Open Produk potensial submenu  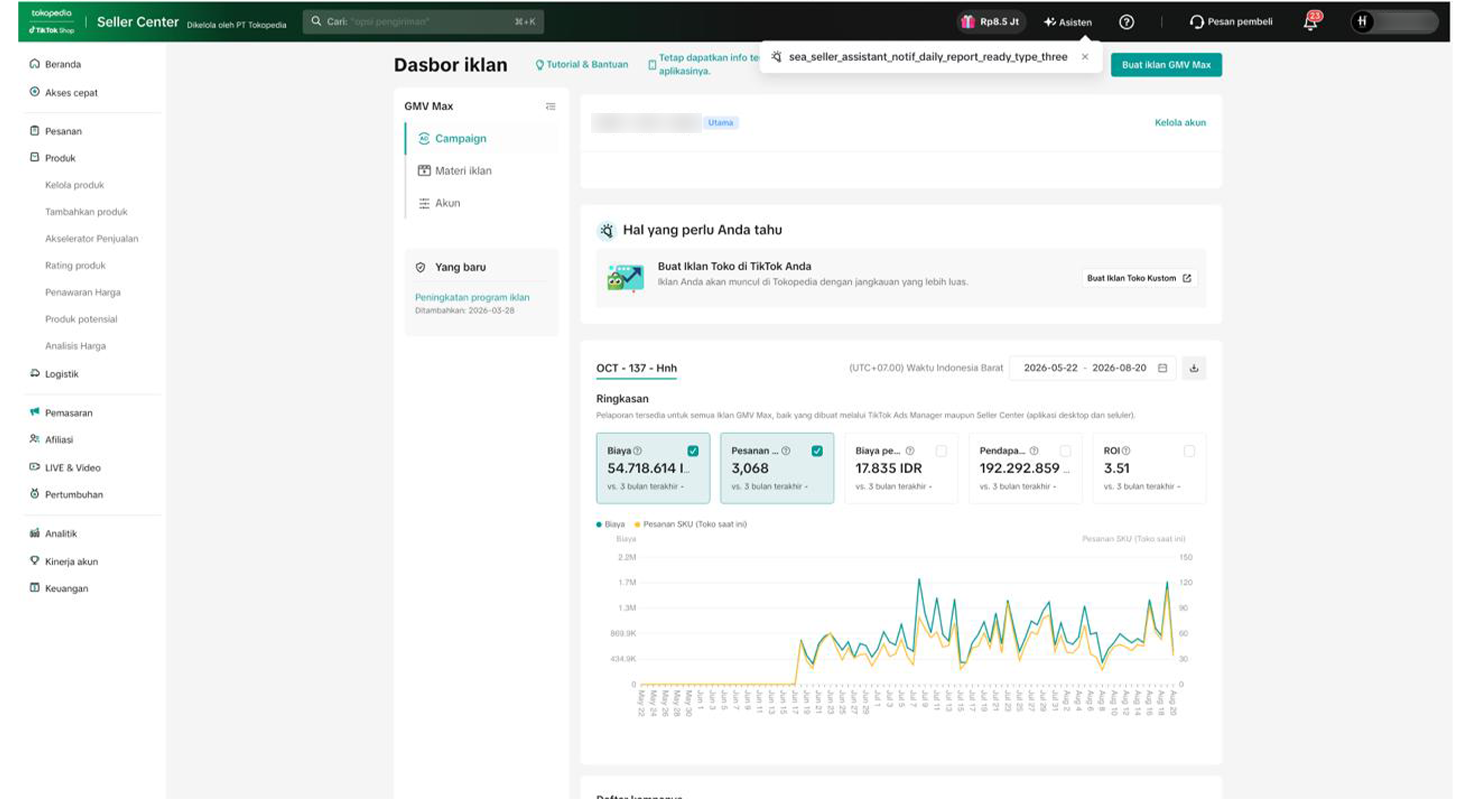81,319
